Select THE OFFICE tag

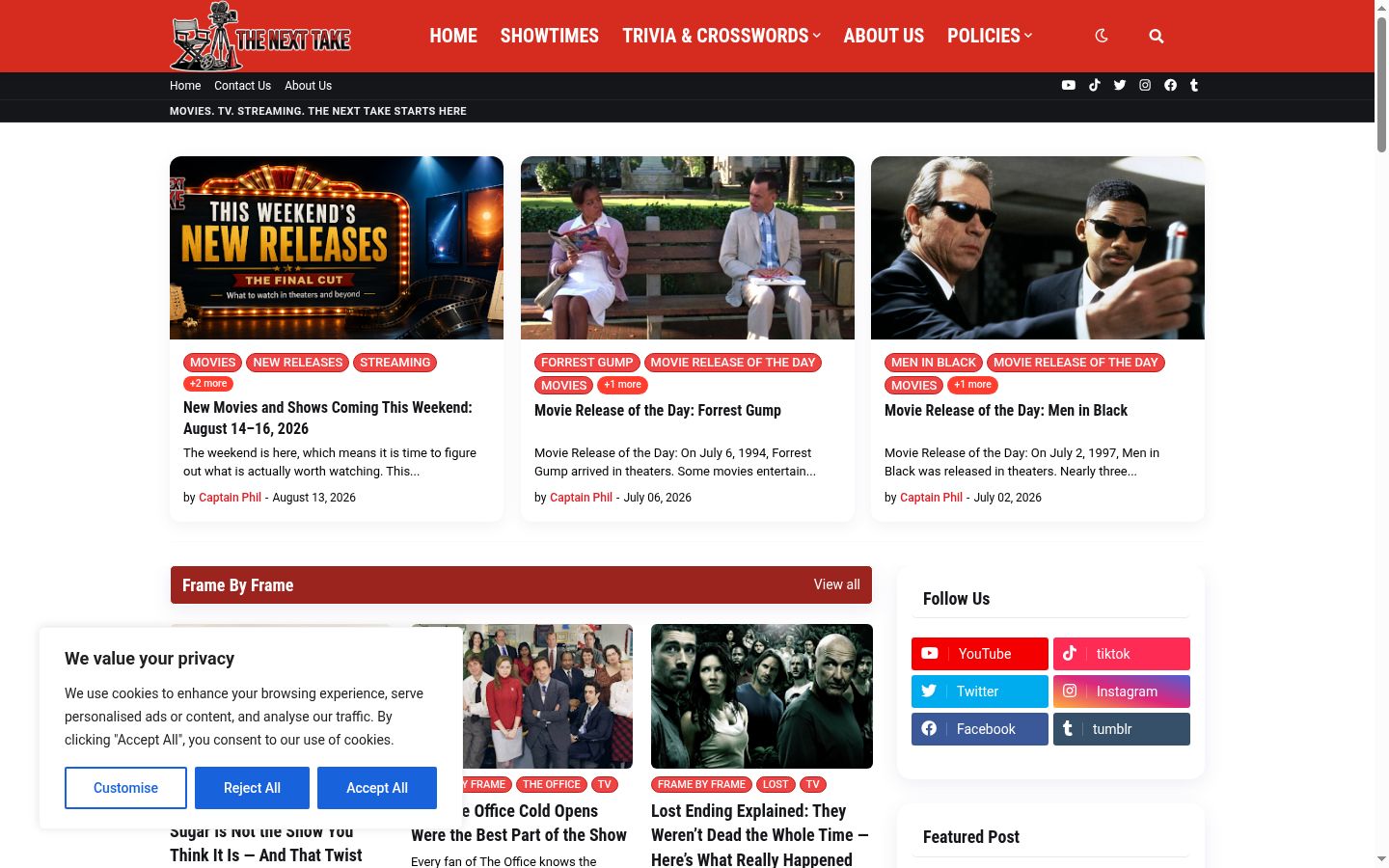click(552, 785)
